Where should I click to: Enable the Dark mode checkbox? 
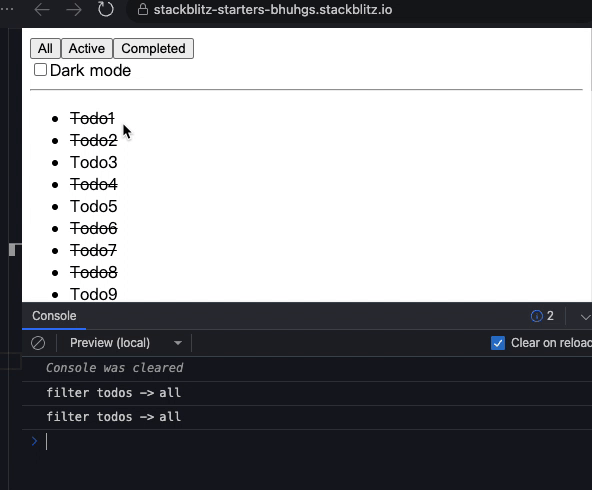pyautogui.click(x=40, y=70)
